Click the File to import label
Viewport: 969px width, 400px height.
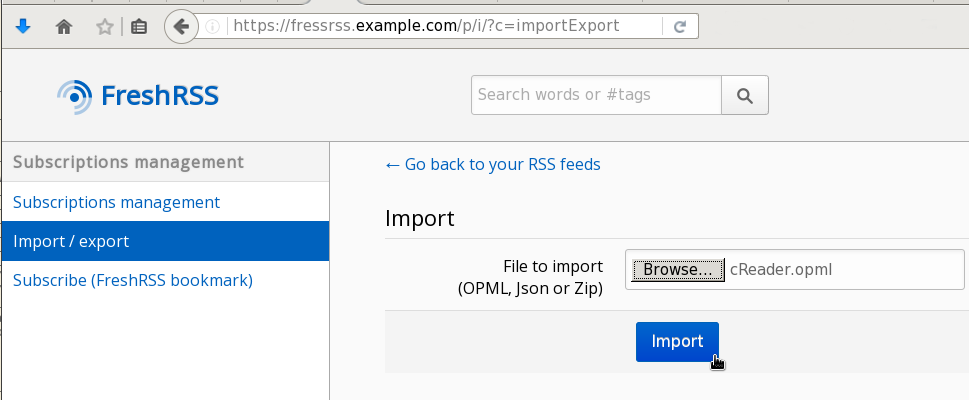[x=553, y=266]
